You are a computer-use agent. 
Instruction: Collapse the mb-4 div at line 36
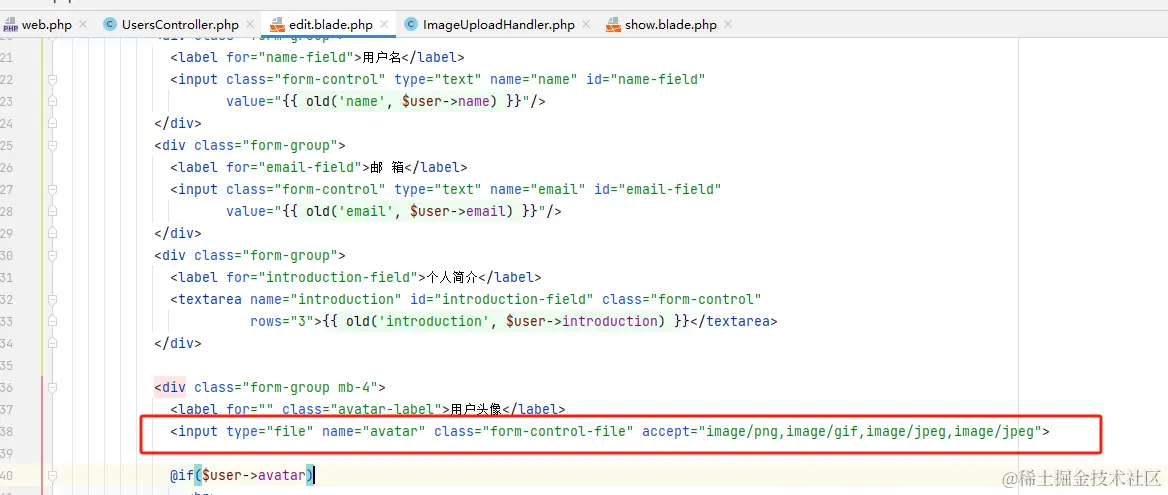coord(52,387)
